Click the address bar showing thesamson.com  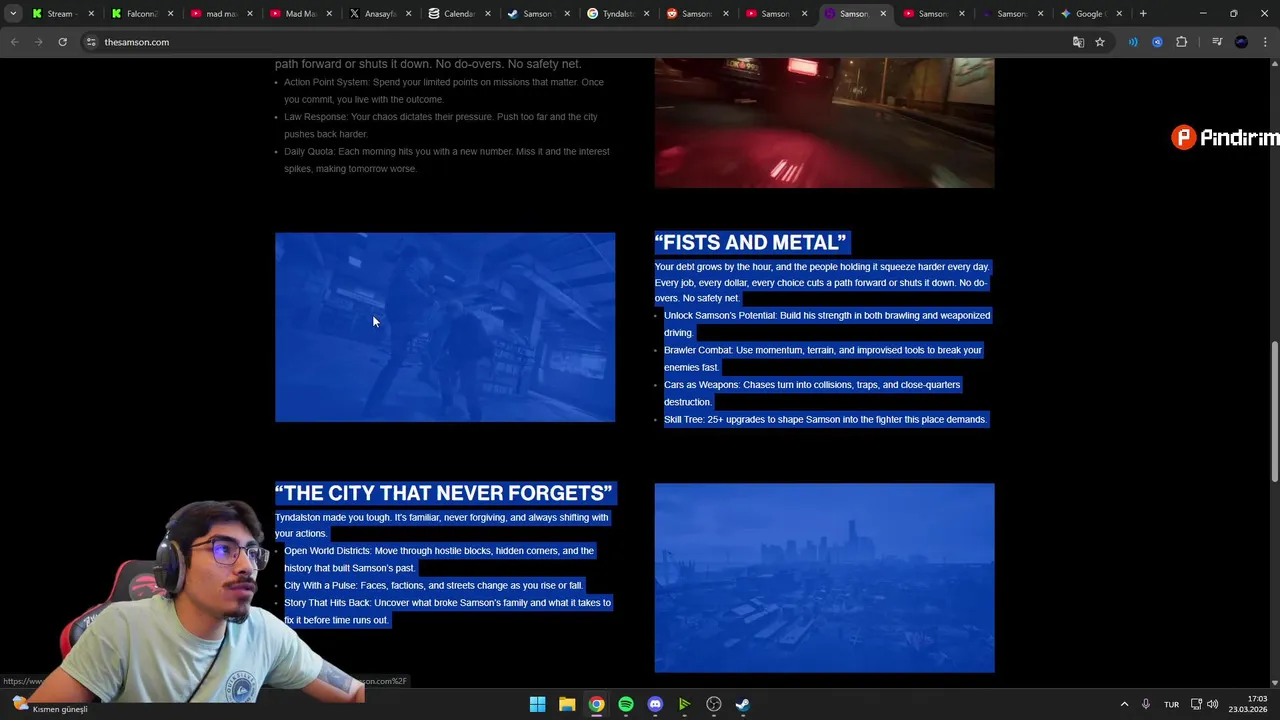(x=580, y=42)
